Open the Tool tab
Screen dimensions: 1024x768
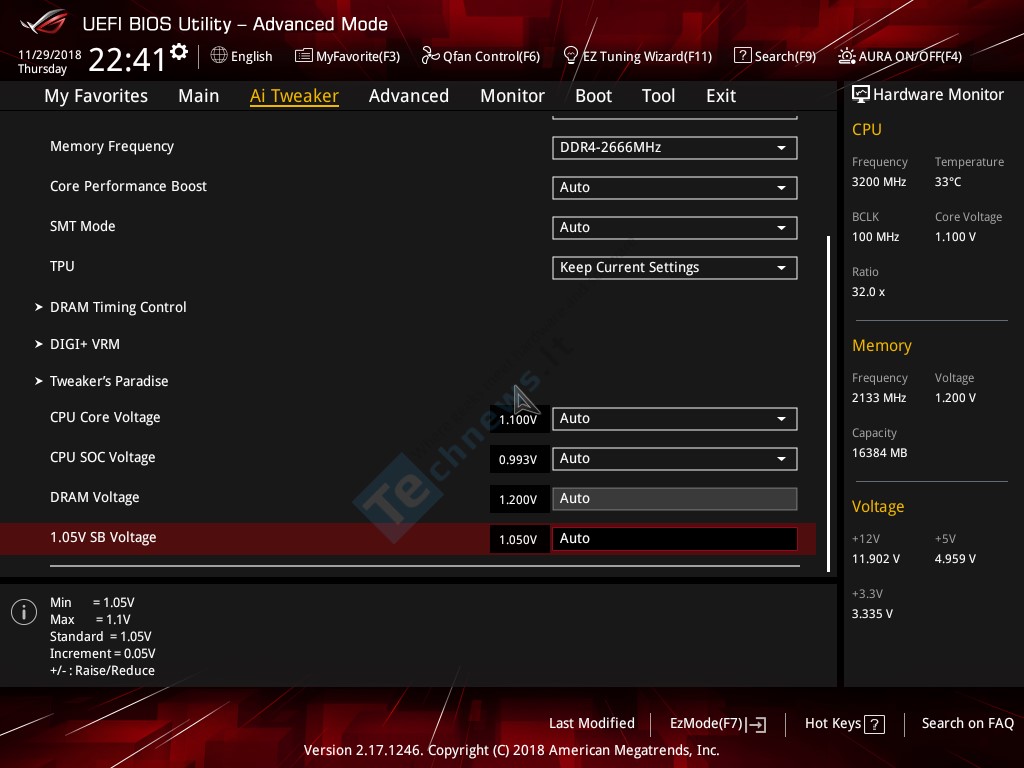click(x=658, y=96)
